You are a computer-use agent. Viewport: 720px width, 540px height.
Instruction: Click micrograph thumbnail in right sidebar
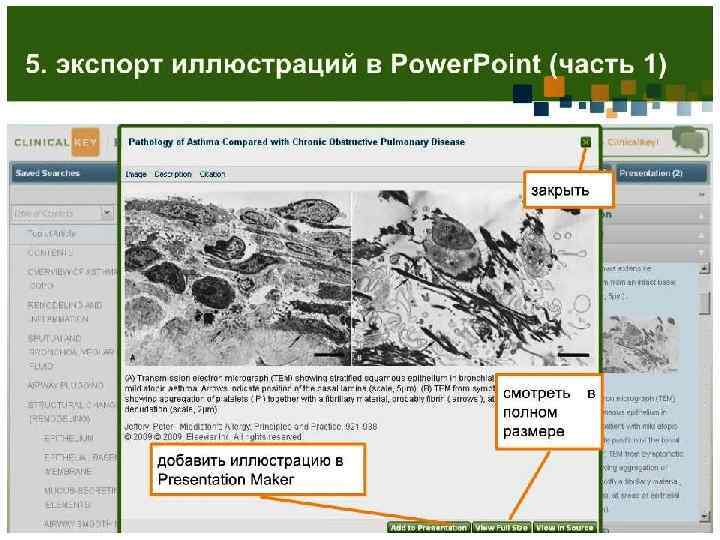[x=641, y=344]
